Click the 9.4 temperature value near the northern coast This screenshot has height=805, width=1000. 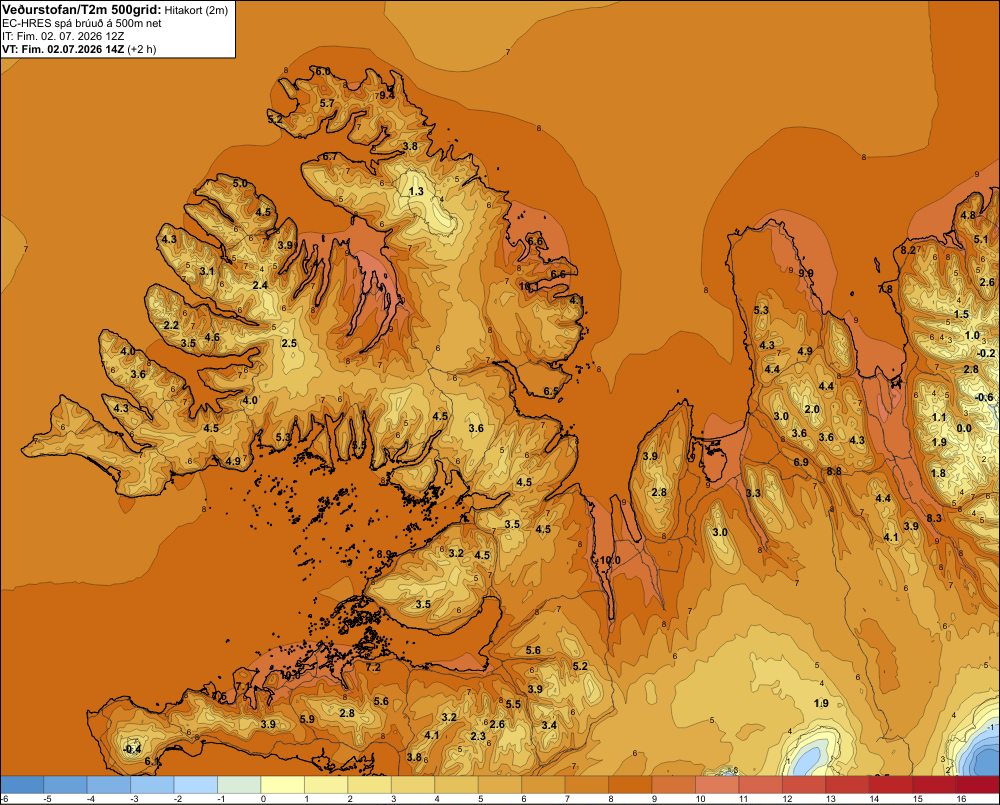click(x=387, y=96)
